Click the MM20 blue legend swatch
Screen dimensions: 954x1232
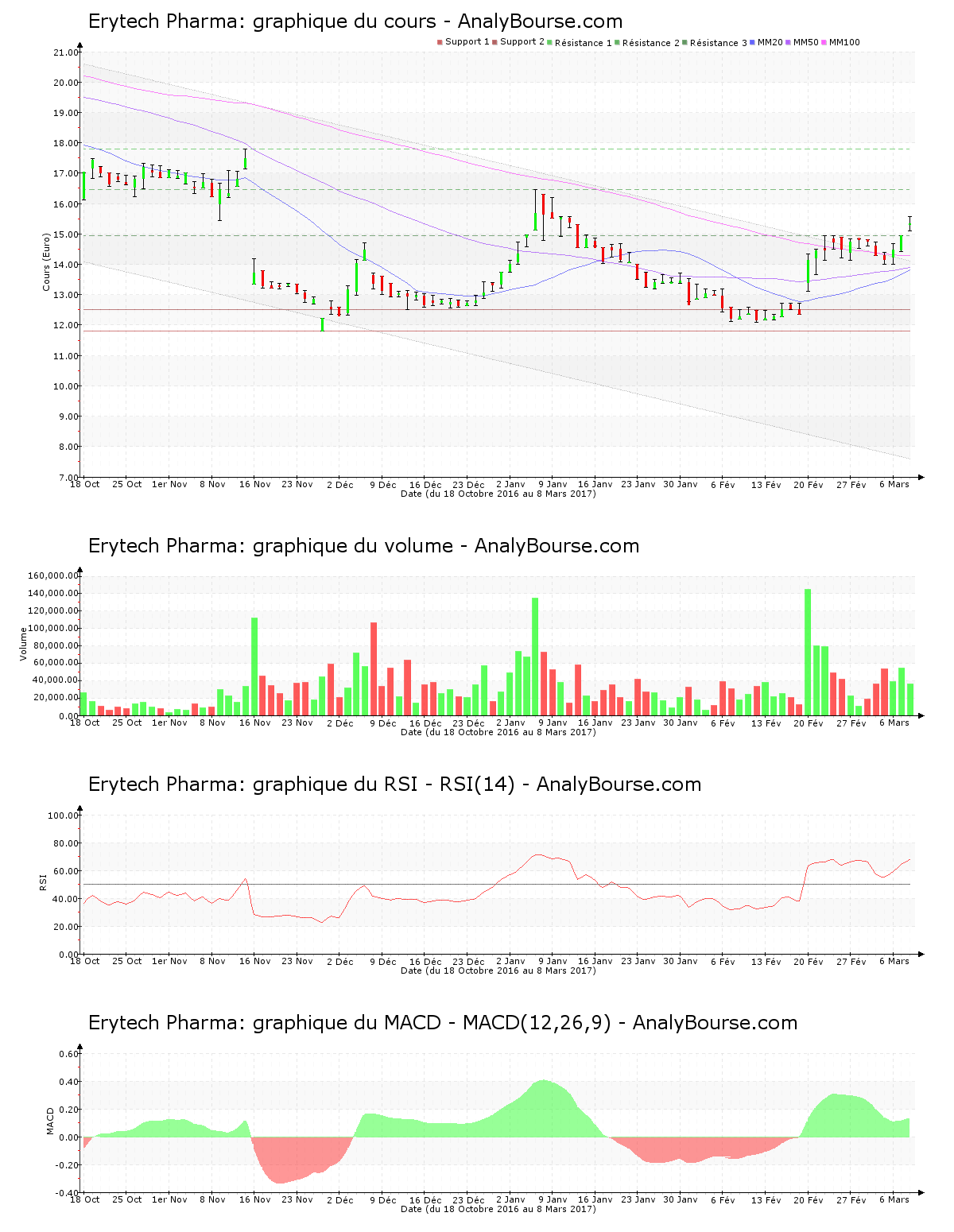752,42
